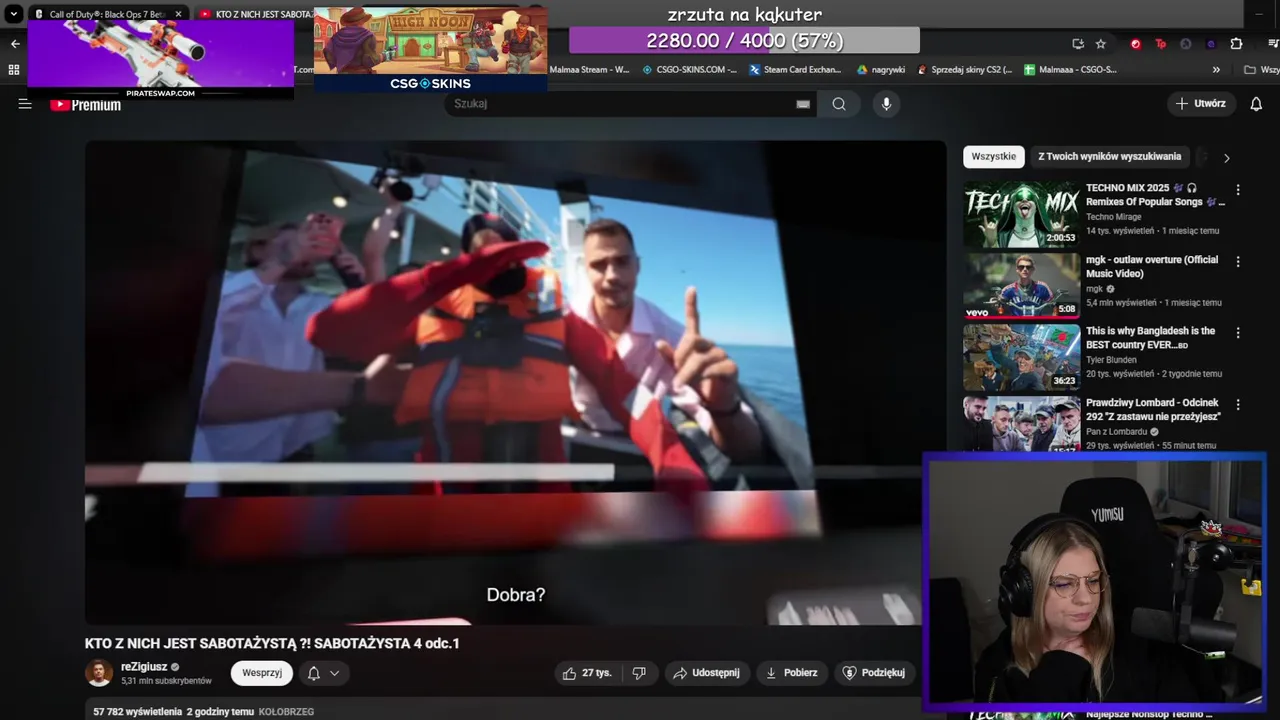Open the Prawdziwy Lombard video thumbnail
Screen dimensions: 1280x720
pos(1021,424)
